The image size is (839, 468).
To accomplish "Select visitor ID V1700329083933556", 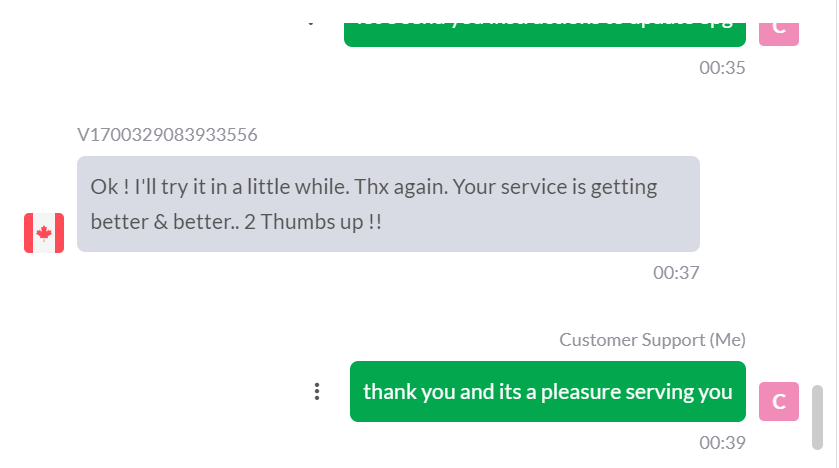I will (167, 135).
